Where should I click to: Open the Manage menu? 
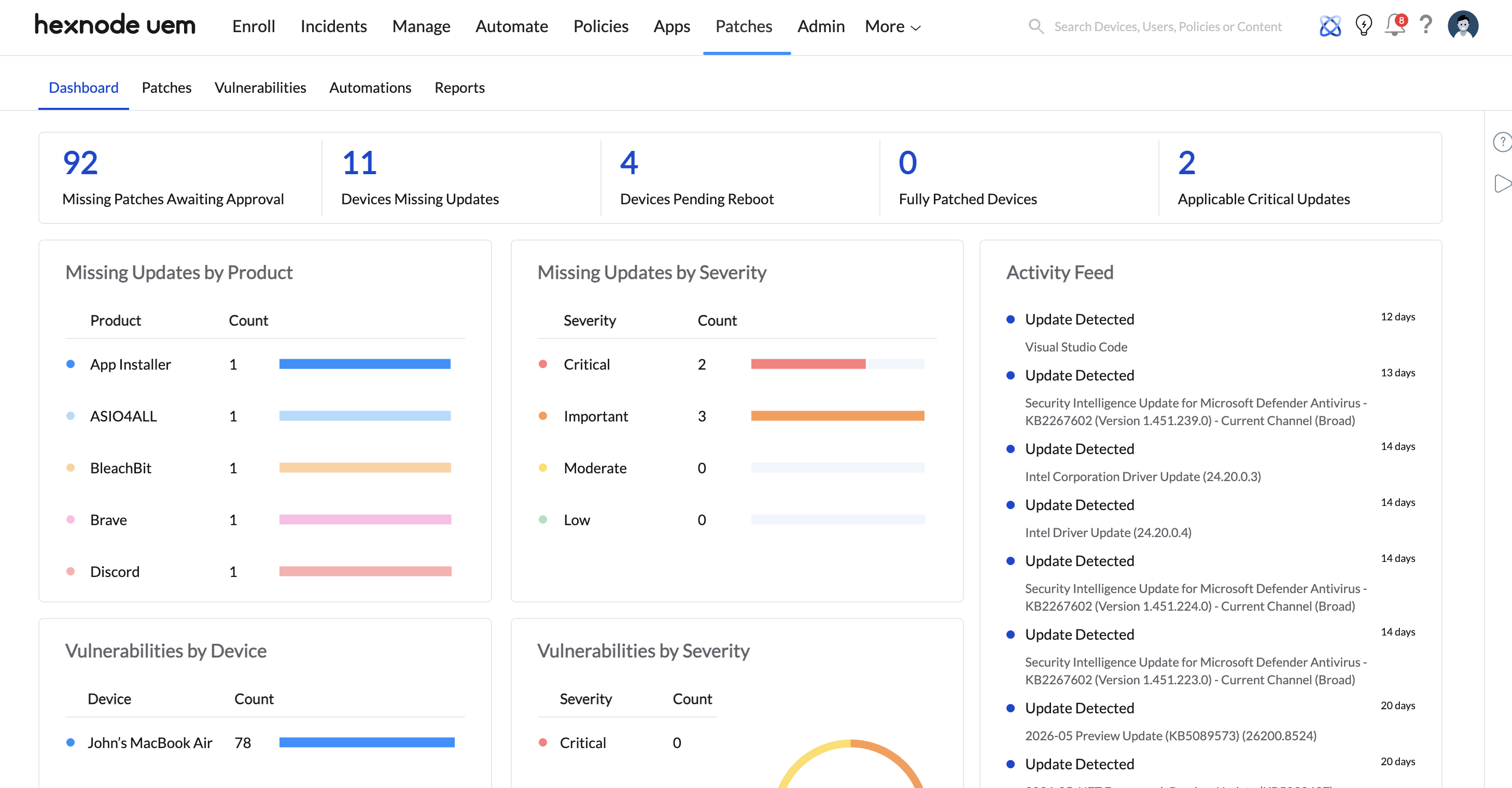coord(421,26)
